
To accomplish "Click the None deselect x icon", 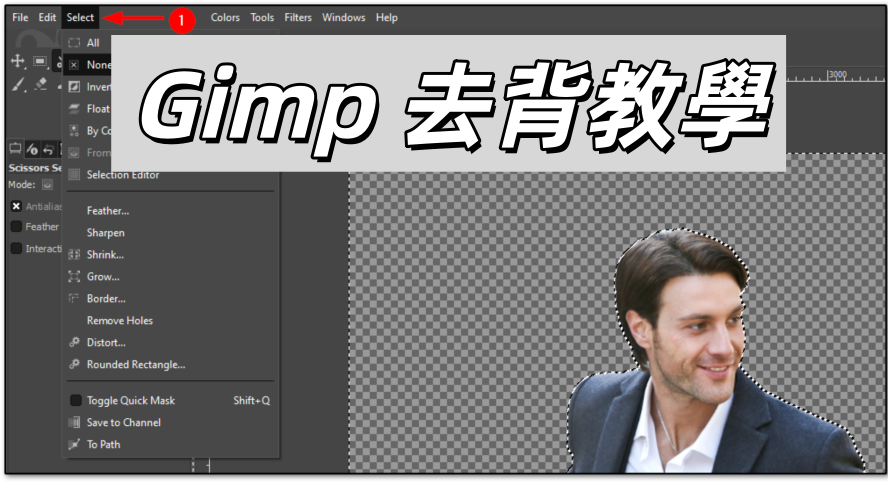I will coord(74,65).
